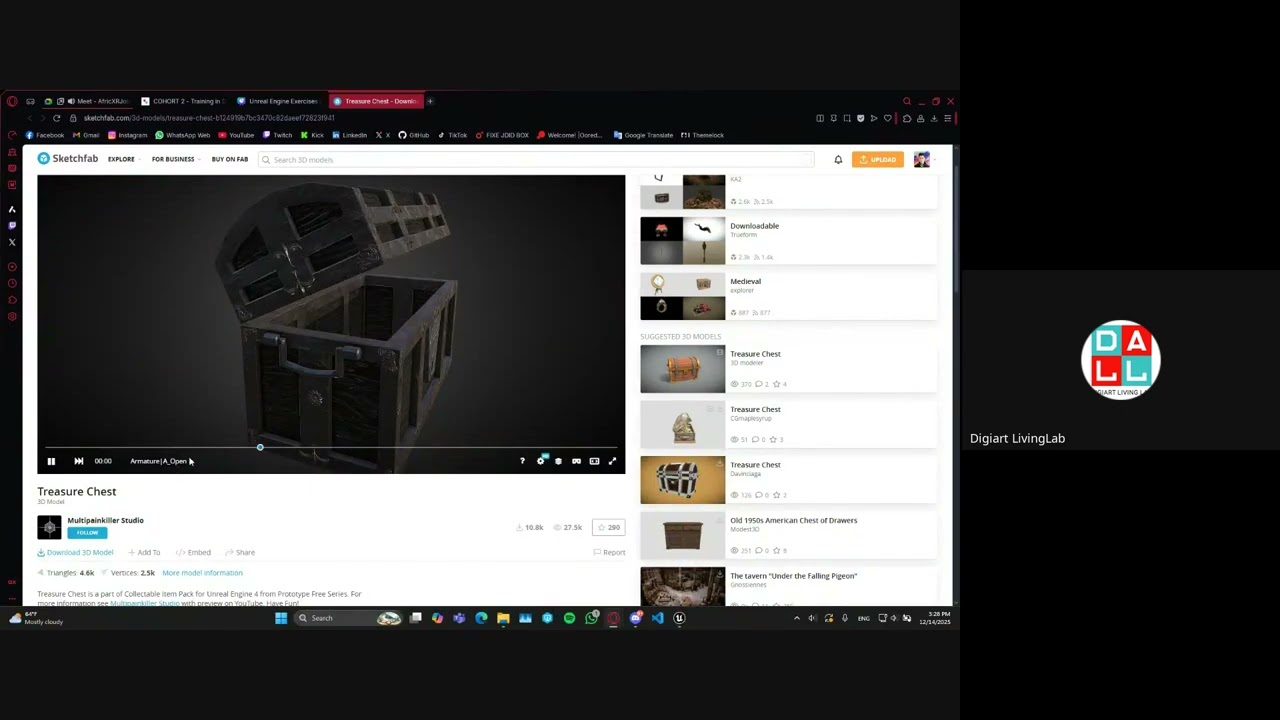
Task: Toggle theater mode in the viewer
Action: 594,461
